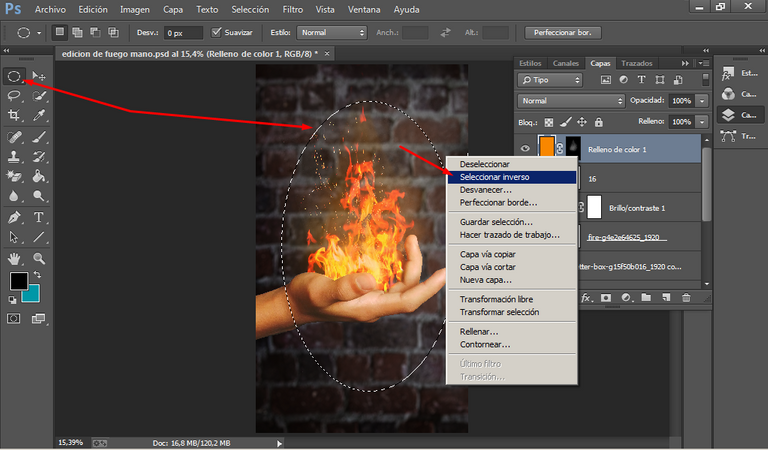Add new fill or adjustment layer
Screen dimensions: 768x450
(626, 297)
